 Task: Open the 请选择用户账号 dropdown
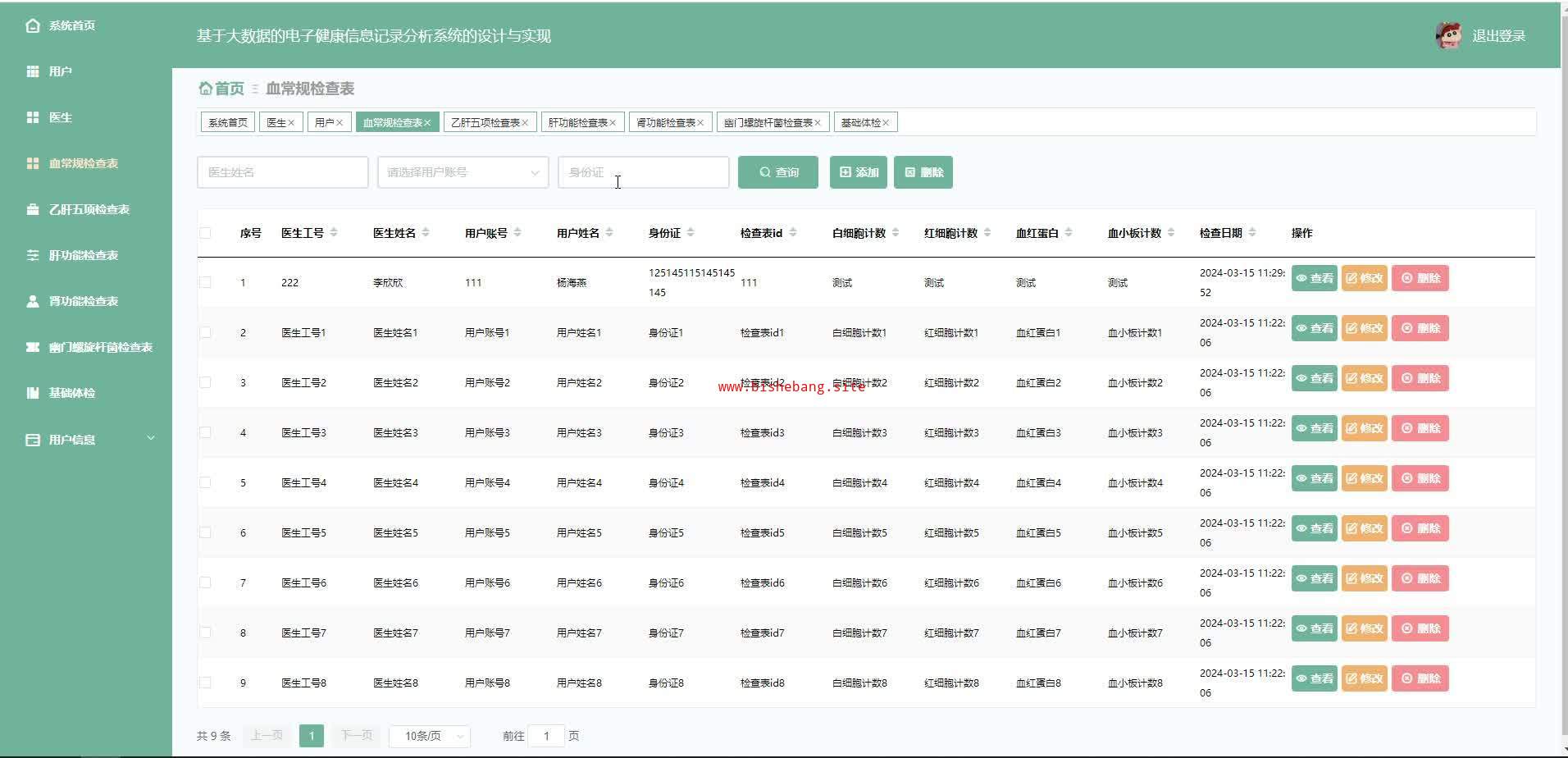(463, 172)
